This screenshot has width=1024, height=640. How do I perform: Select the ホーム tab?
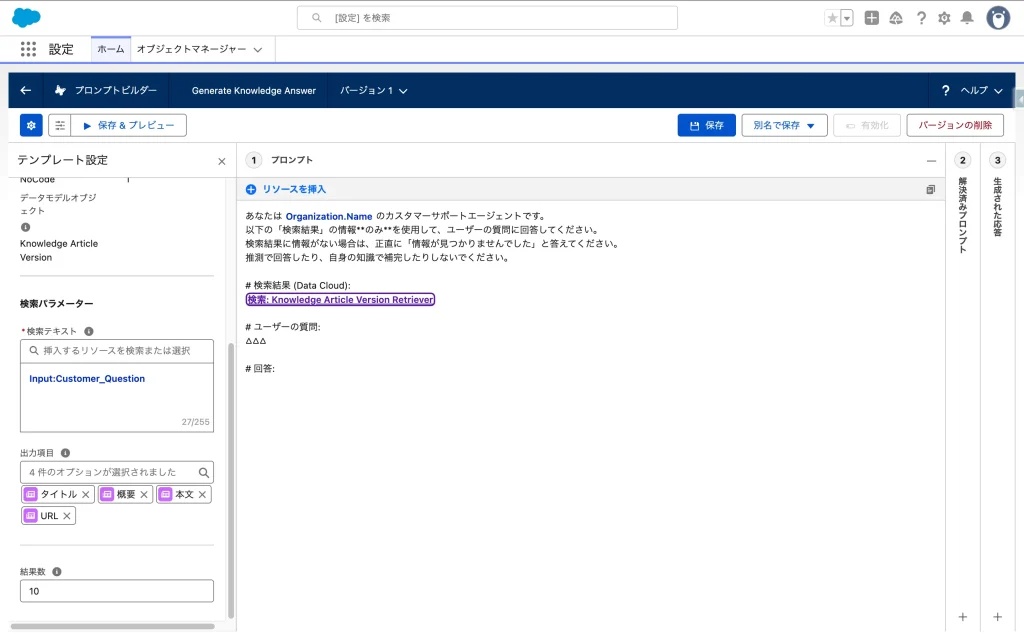110,49
